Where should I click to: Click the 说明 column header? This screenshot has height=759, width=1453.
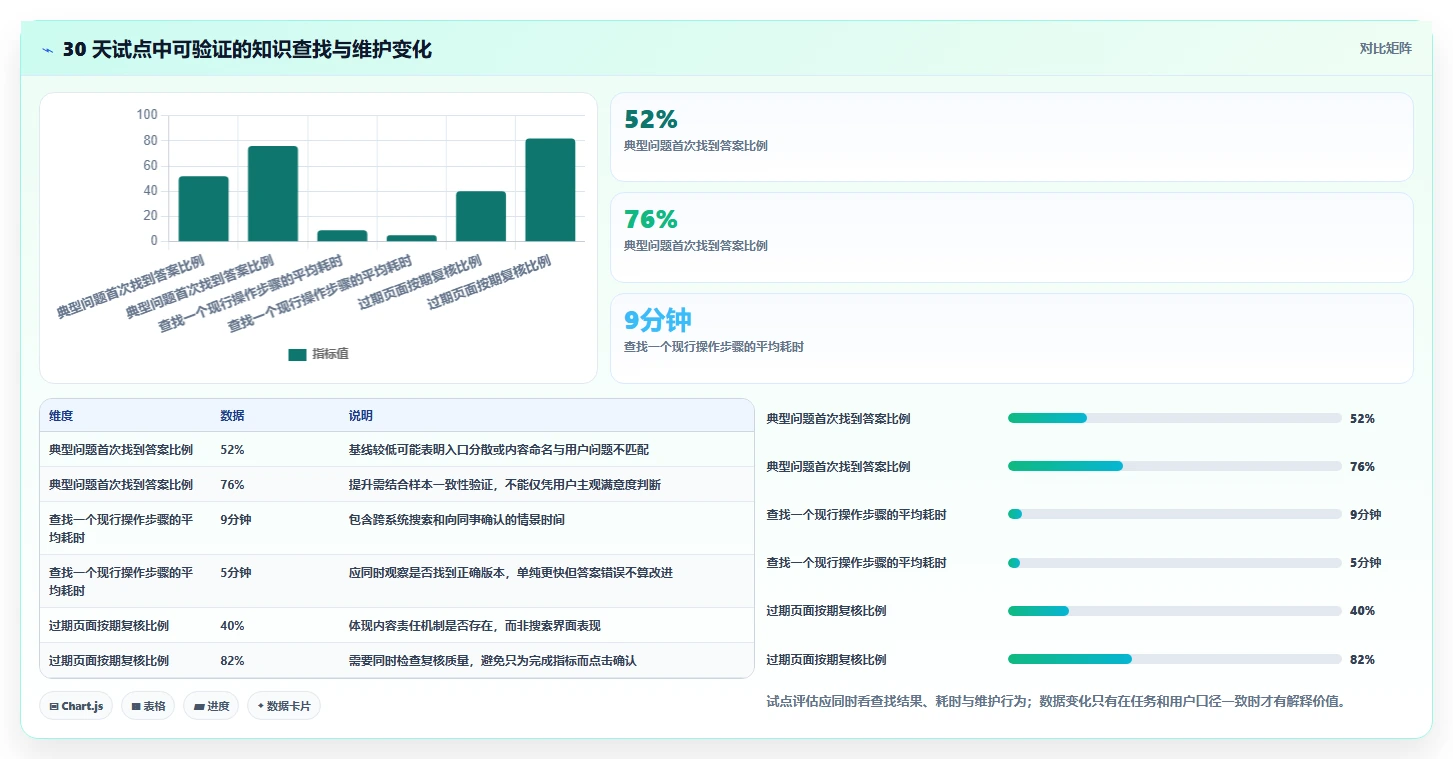tap(547, 416)
